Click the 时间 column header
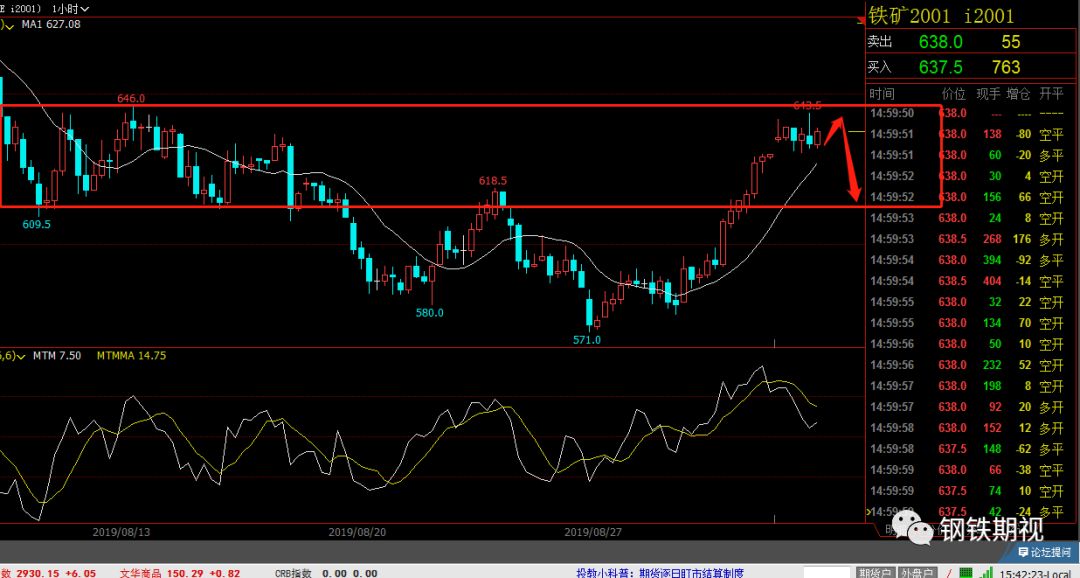 coord(882,94)
